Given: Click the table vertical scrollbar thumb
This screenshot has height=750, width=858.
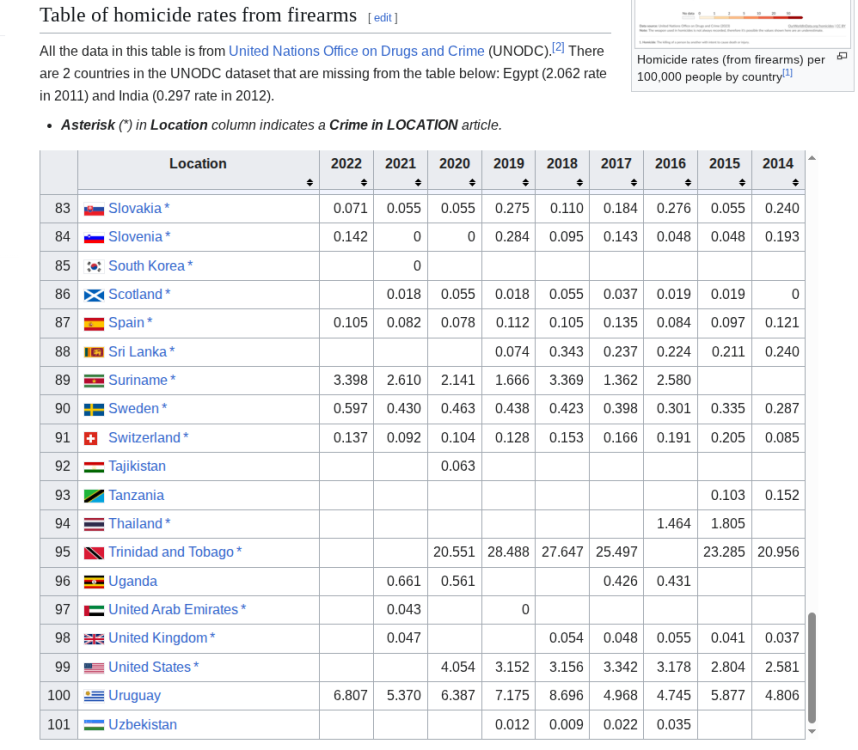Looking at the screenshot, I should click(812, 668).
